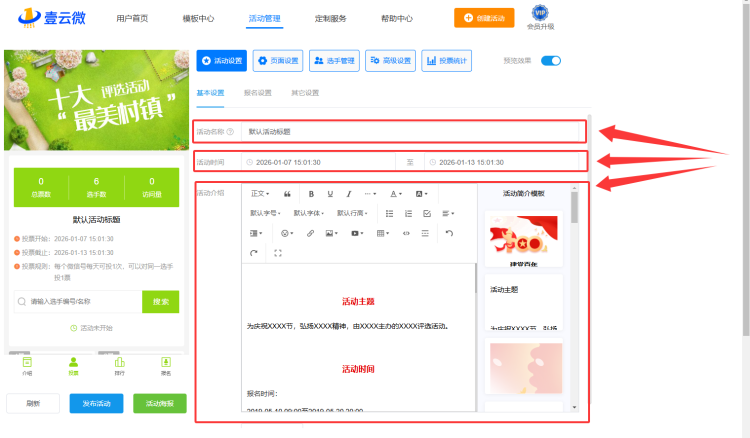Open the 排行 ranking tab icon

click(x=120, y=366)
